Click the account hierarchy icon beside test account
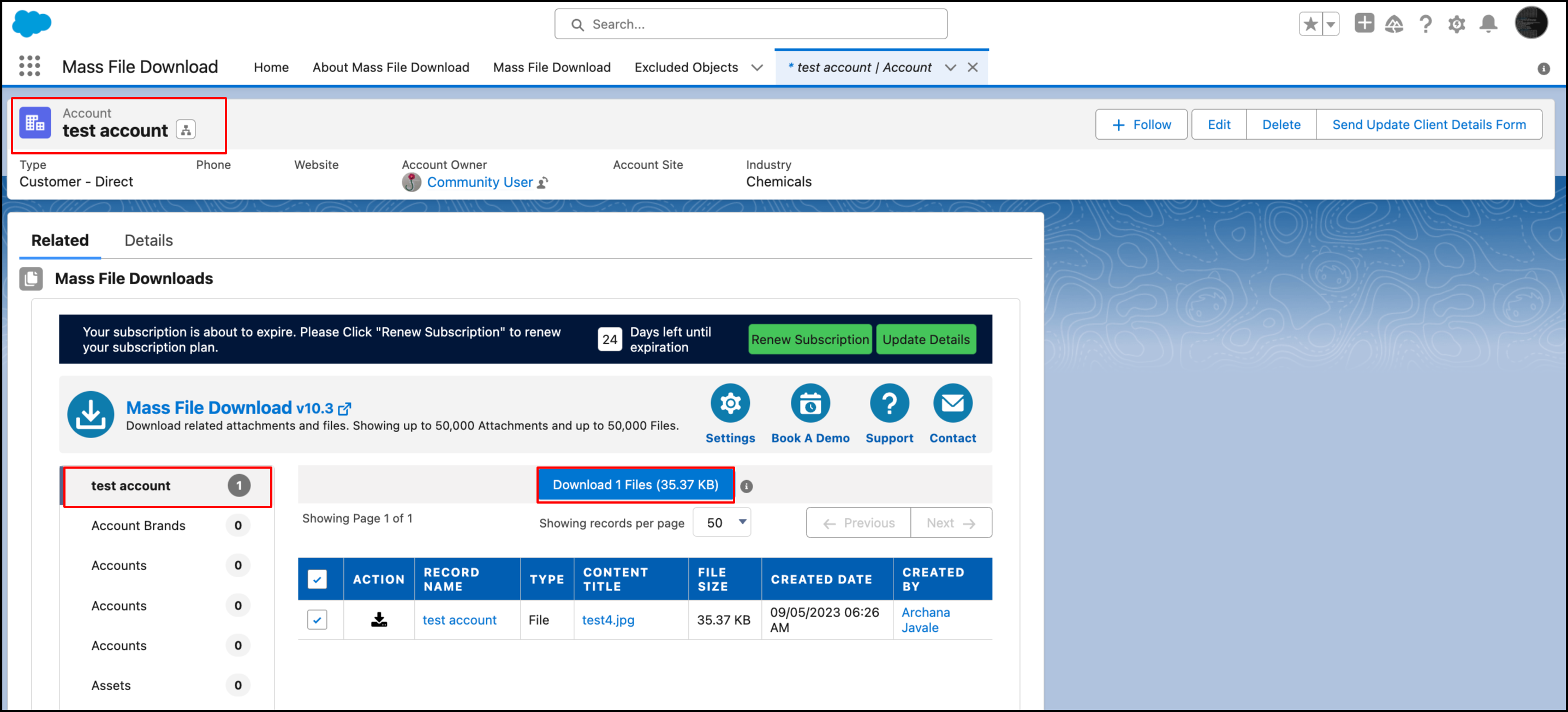This screenshot has height=712, width=1568. (x=186, y=130)
